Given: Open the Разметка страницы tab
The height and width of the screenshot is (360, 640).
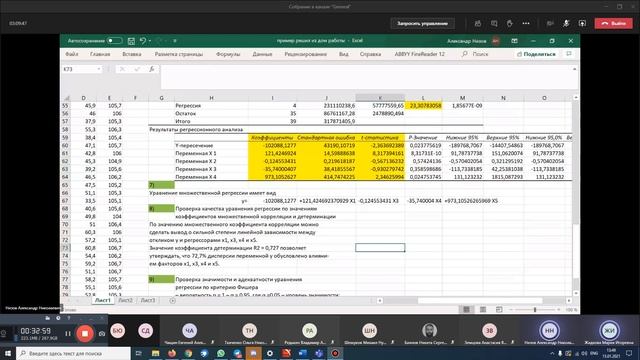Looking at the screenshot, I should [179, 54].
